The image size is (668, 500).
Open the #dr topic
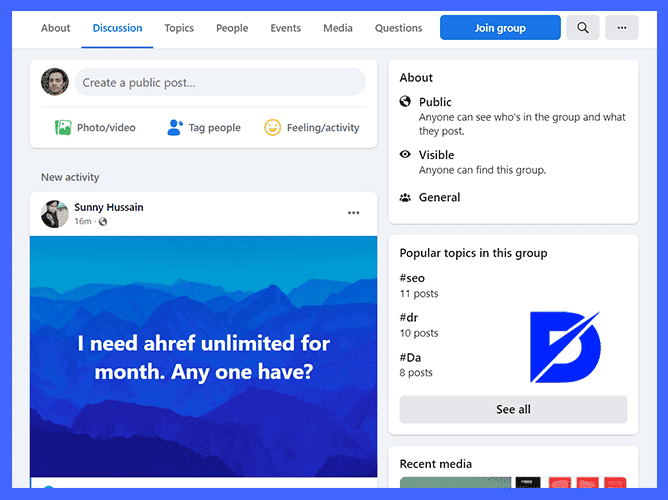tap(409, 318)
